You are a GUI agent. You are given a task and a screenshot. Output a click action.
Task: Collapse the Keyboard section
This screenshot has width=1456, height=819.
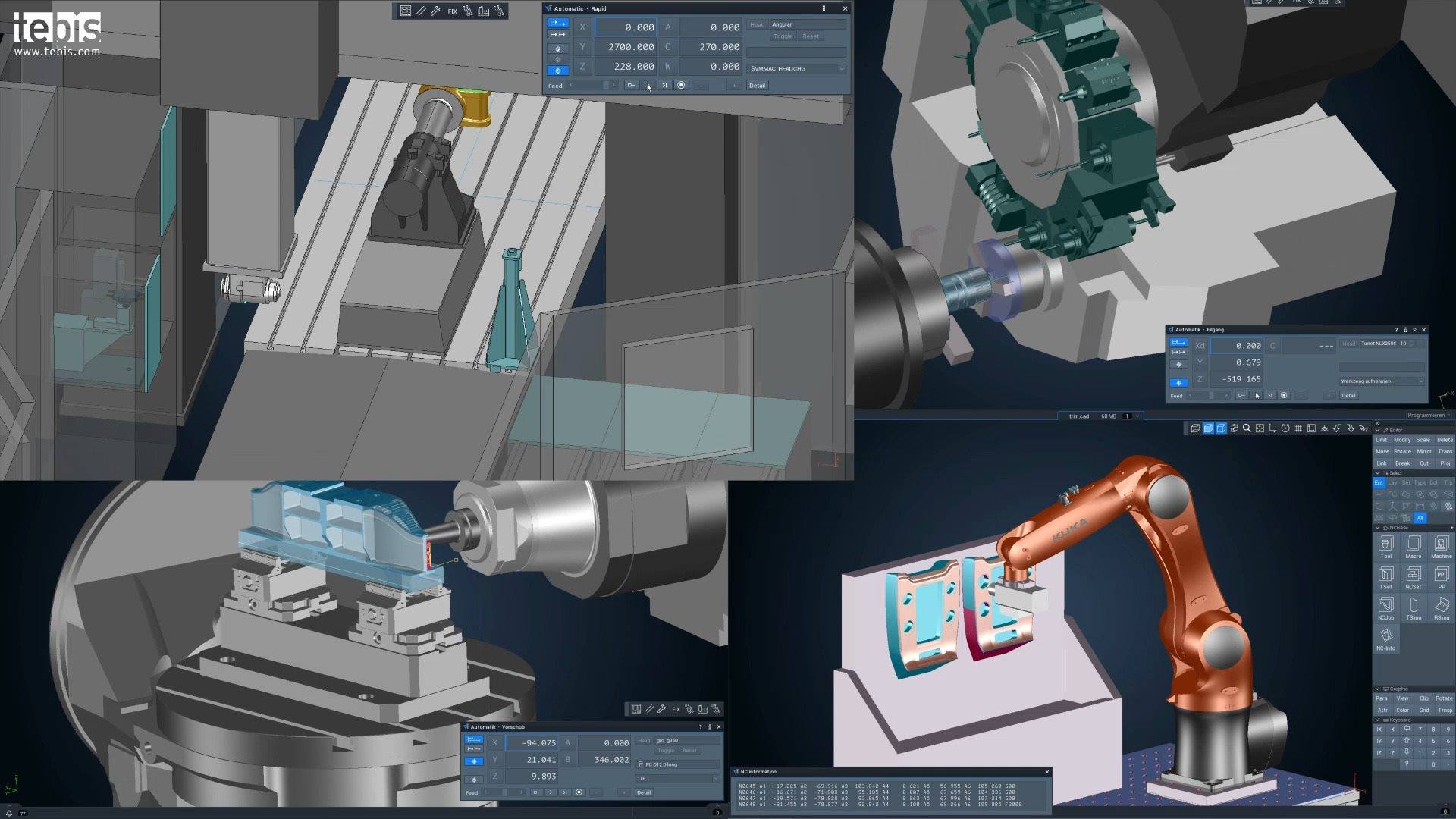click(1378, 720)
